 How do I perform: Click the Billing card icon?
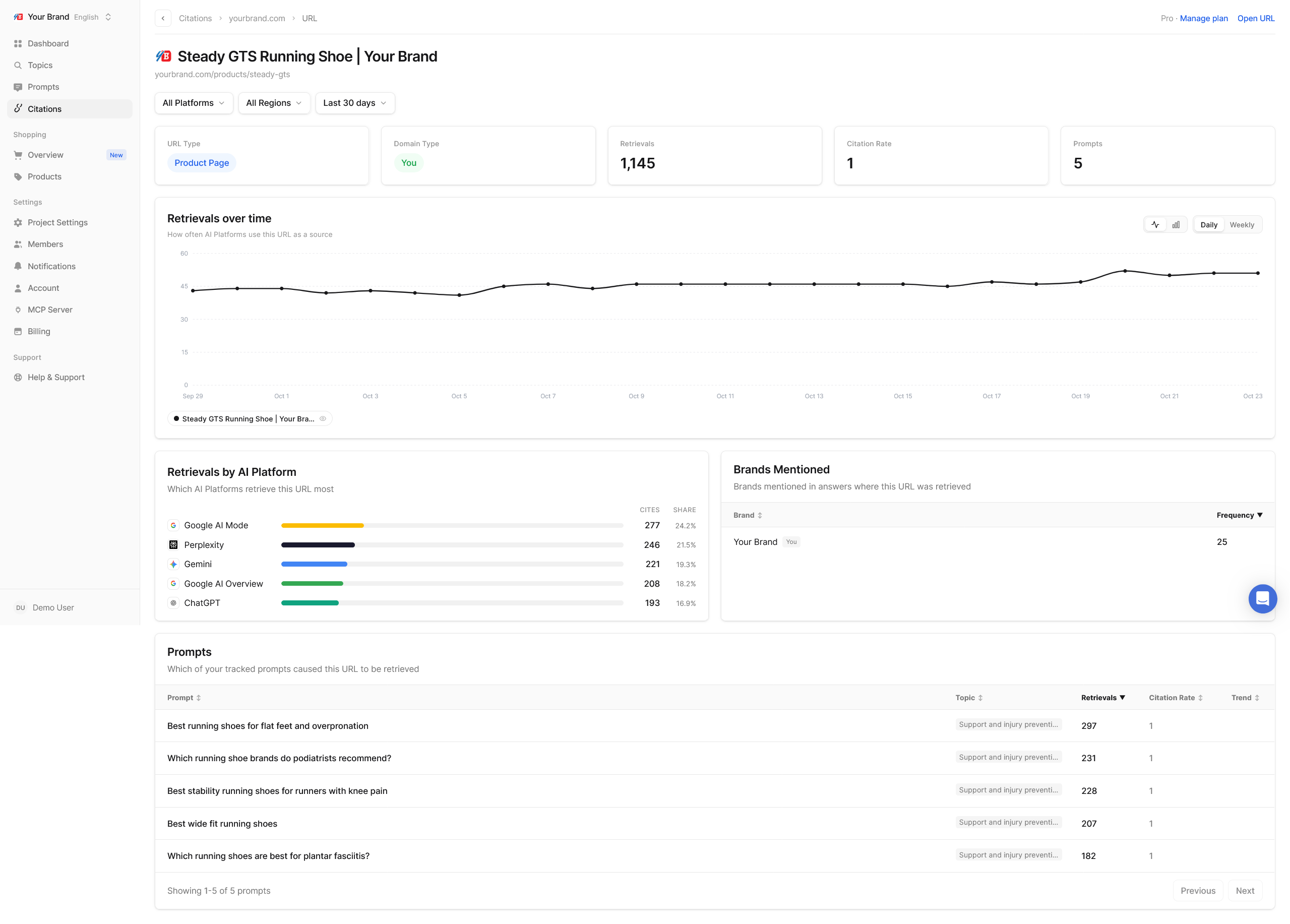tap(18, 332)
